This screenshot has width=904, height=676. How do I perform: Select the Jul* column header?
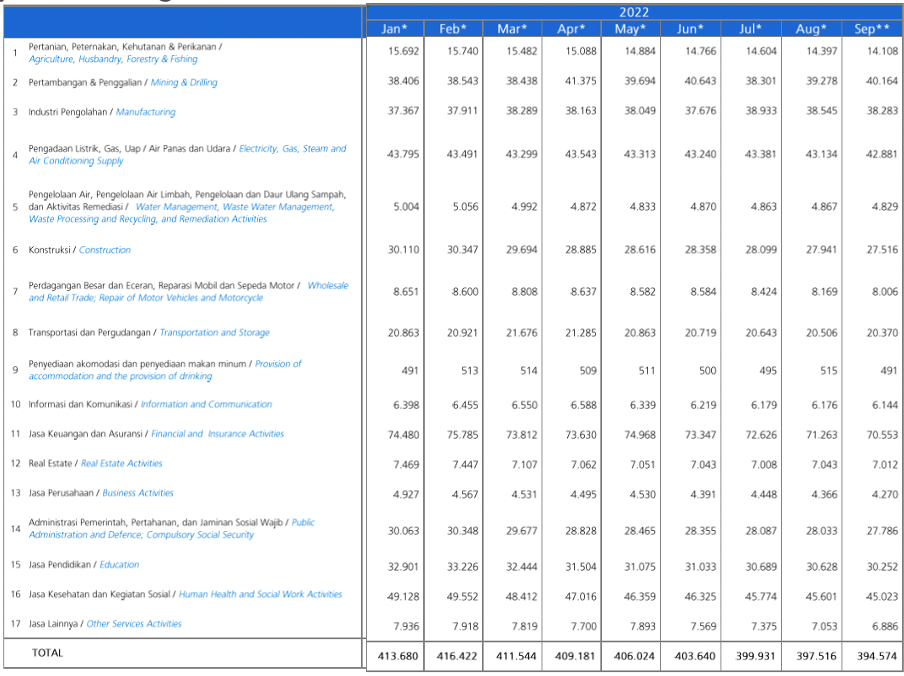(751, 29)
